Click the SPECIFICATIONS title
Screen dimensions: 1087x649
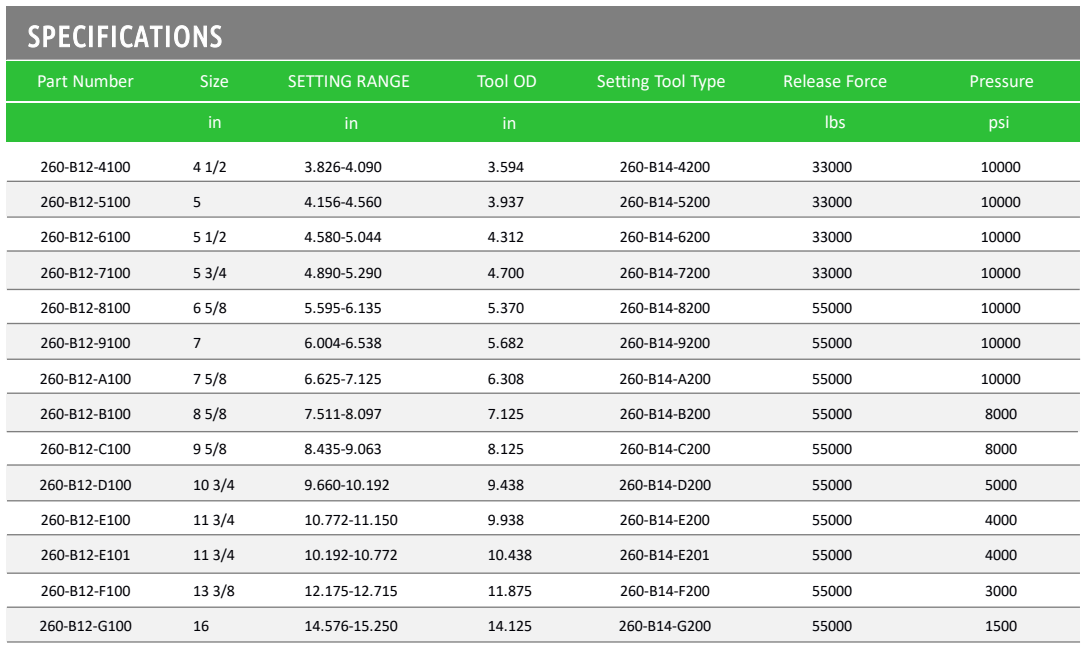click(x=125, y=36)
